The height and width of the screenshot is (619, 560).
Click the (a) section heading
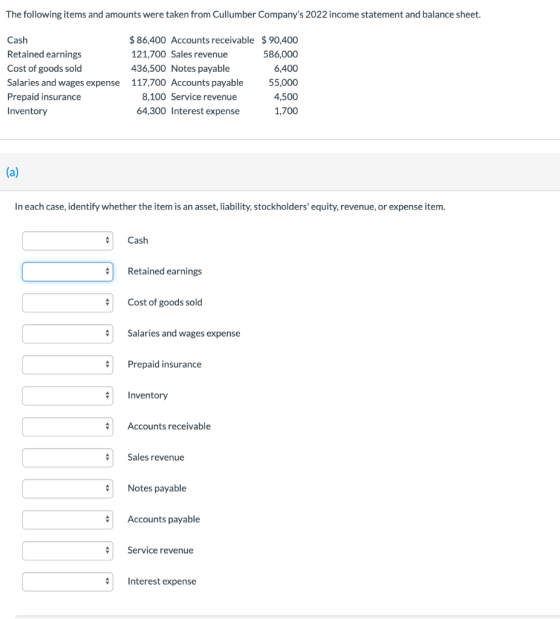[x=12, y=172]
